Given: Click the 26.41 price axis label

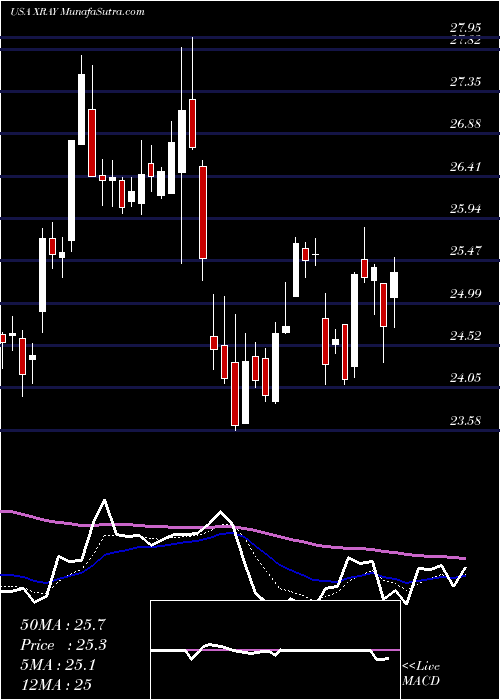Looking at the screenshot, I should click(465, 167).
